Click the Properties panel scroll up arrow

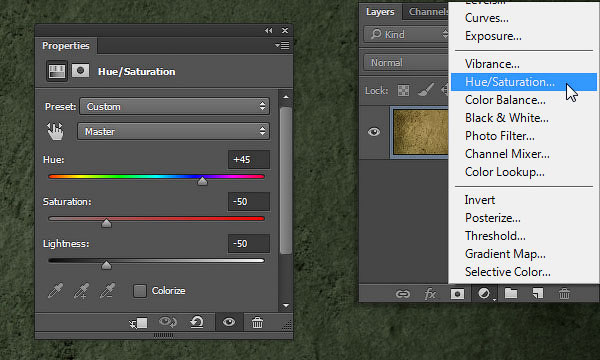click(x=286, y=97)
